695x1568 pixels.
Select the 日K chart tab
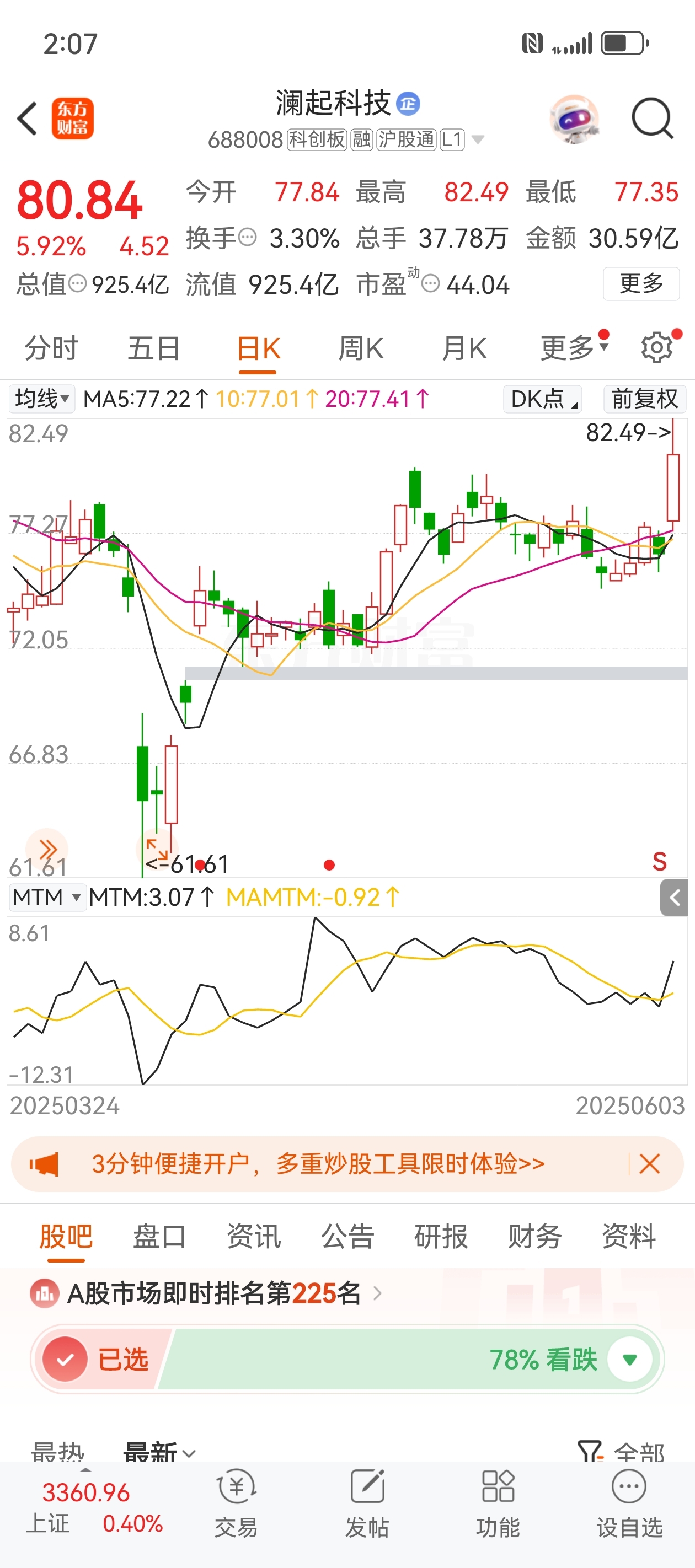click(258, 348)
